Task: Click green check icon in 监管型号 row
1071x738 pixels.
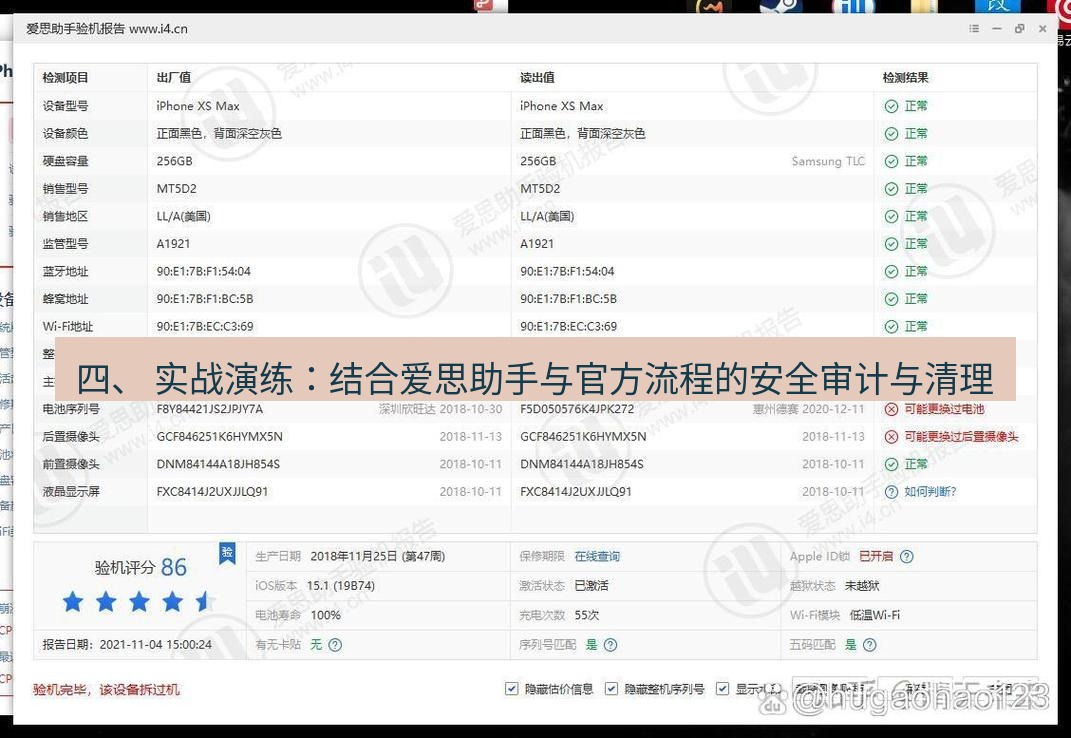Action: click(891, 244)
